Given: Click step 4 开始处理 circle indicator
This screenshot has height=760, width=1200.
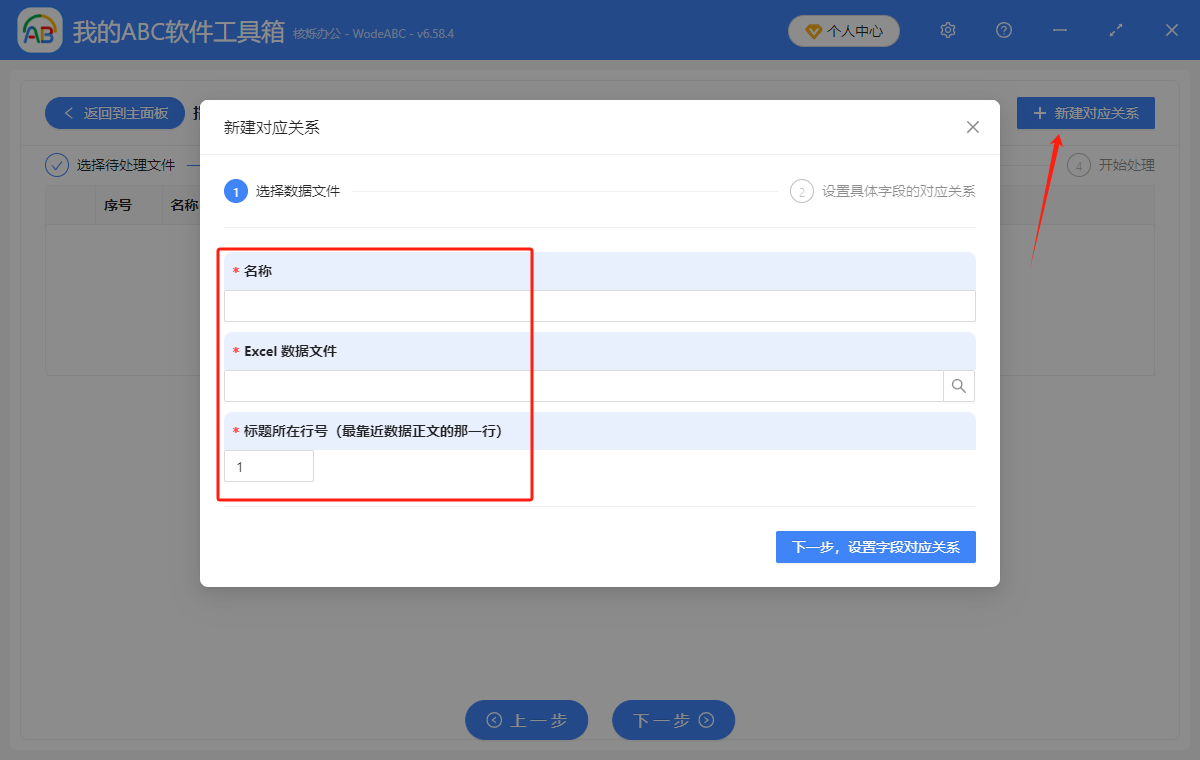Looking at the screenshot, I should point(1079,165).
